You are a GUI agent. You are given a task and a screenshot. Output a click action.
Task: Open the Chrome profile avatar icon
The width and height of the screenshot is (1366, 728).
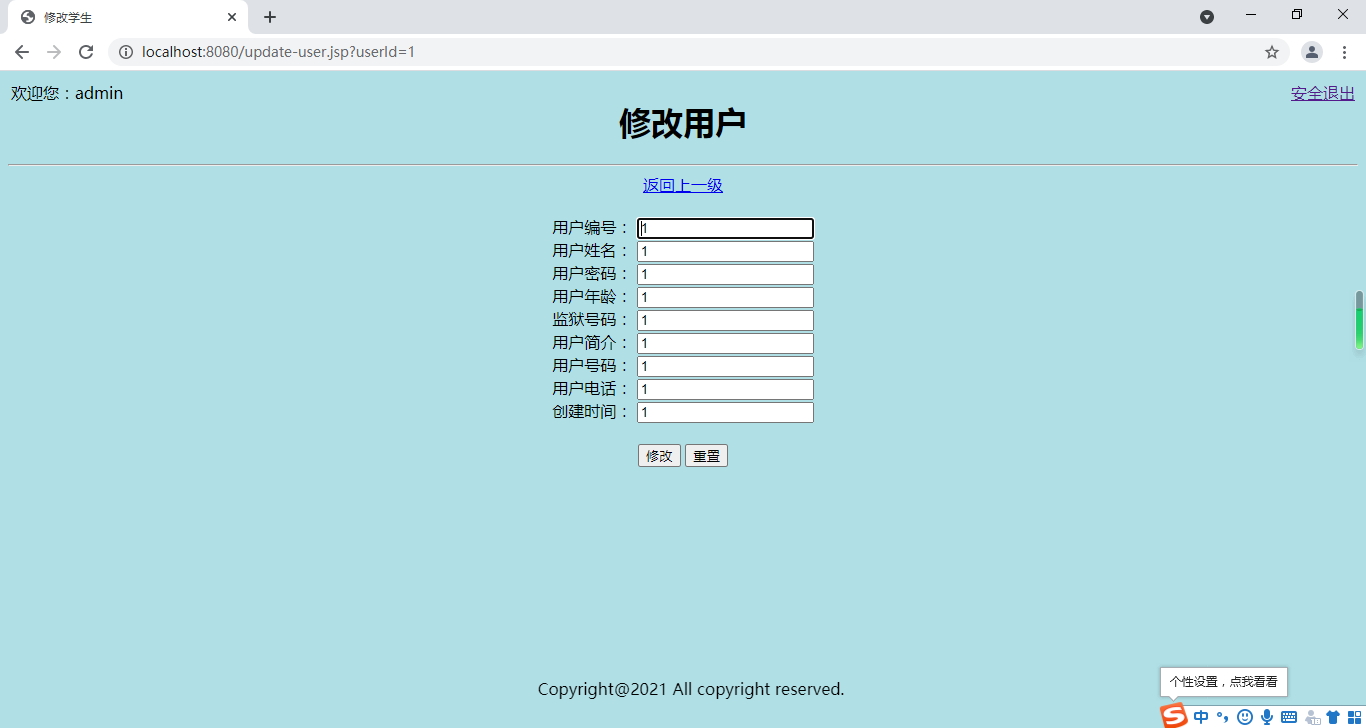1312,52
